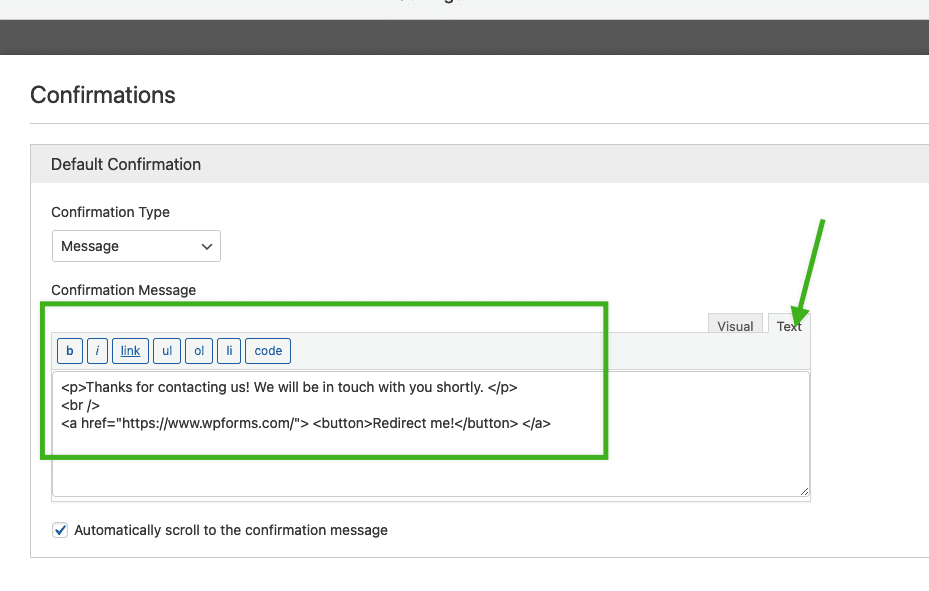Insert list item with li button

[229, 351]
